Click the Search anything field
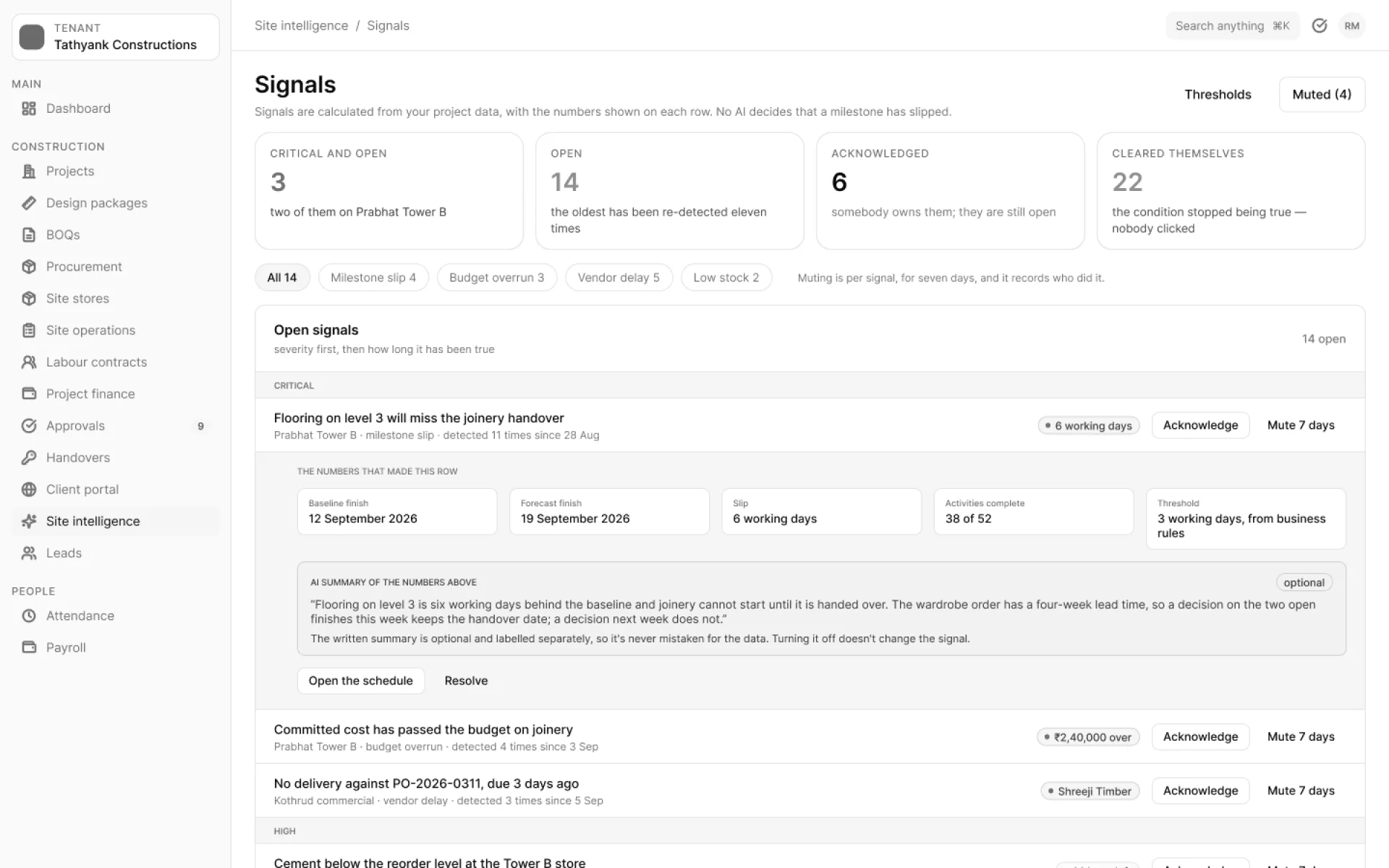Viewport: 1389px width, 868px height. [x=1233, y=26]
